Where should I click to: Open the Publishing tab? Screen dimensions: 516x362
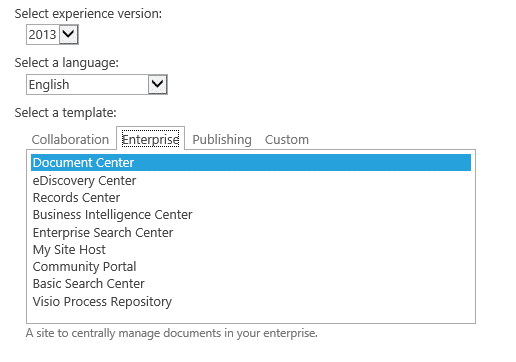coord(222,139)
